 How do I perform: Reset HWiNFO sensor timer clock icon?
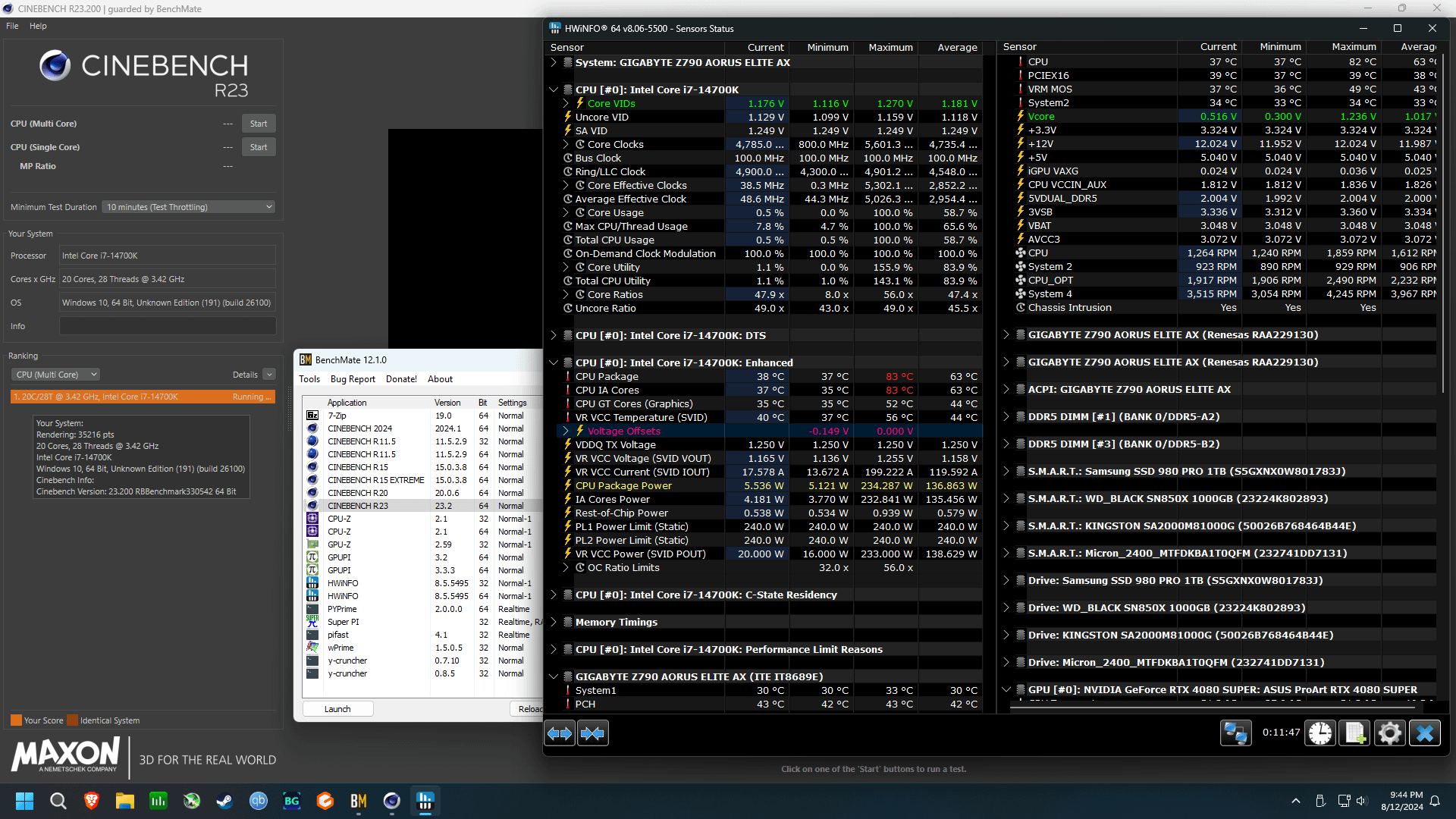(x=1320, y=733)
